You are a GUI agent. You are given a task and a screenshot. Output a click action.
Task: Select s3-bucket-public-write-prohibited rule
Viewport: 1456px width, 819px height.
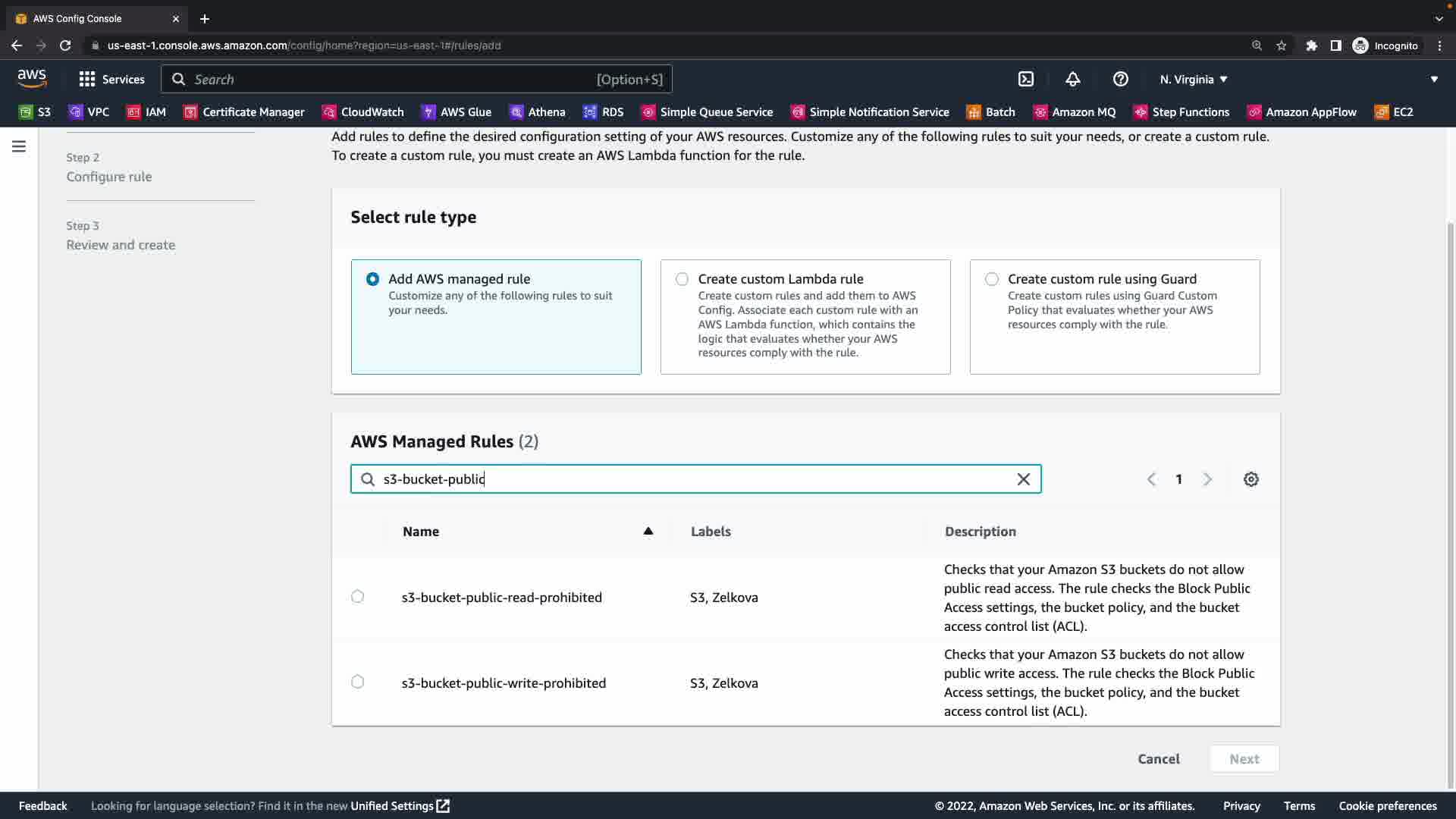(358, 682)
